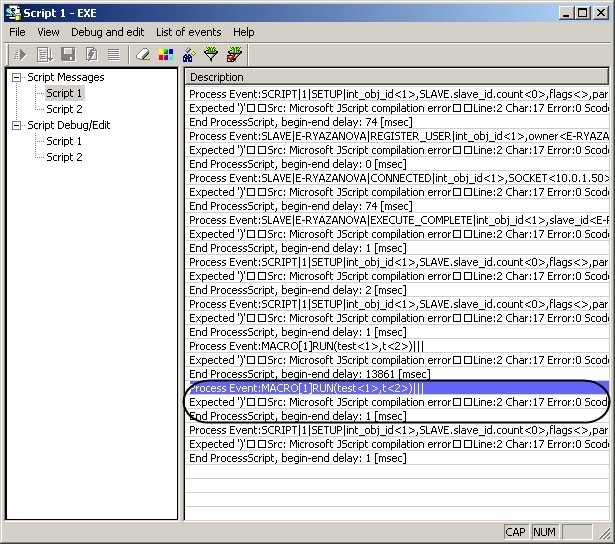Click the funnel with red checkmark icon
615x544 pixels.
coord(234,54)
